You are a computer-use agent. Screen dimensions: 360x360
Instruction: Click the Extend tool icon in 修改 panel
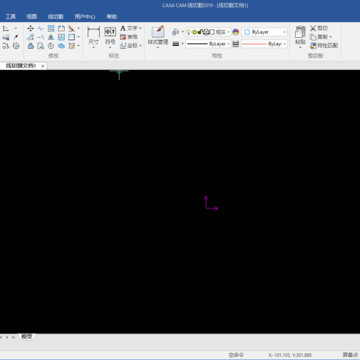click(41, 37)
